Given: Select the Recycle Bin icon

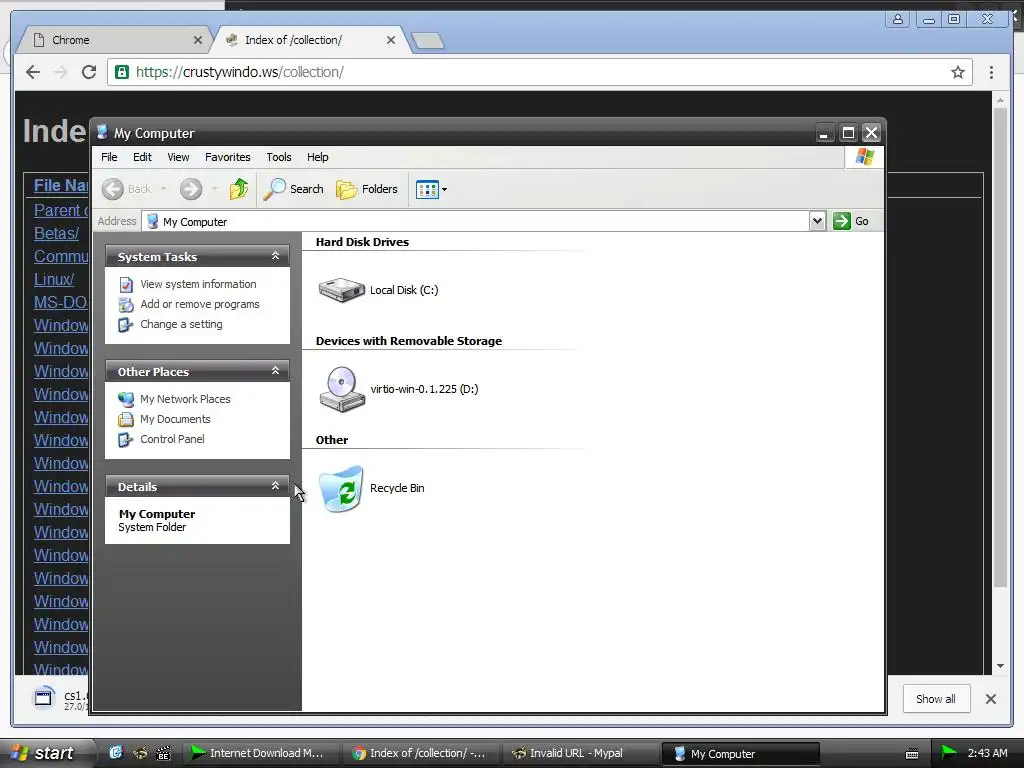Looking at the screenshot, I should click(341, 488).
